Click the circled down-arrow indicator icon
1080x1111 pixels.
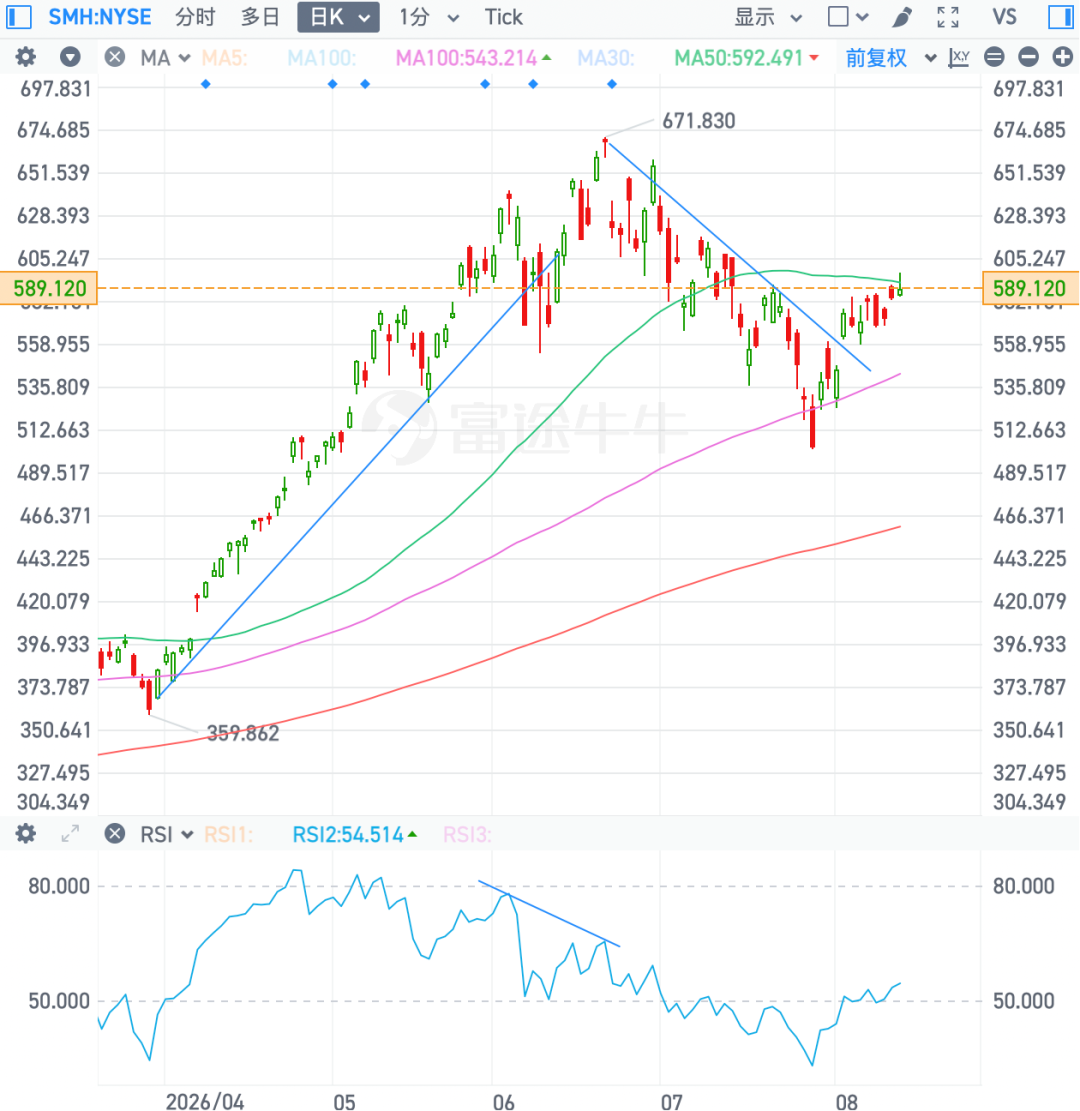[x=70, y=57]
